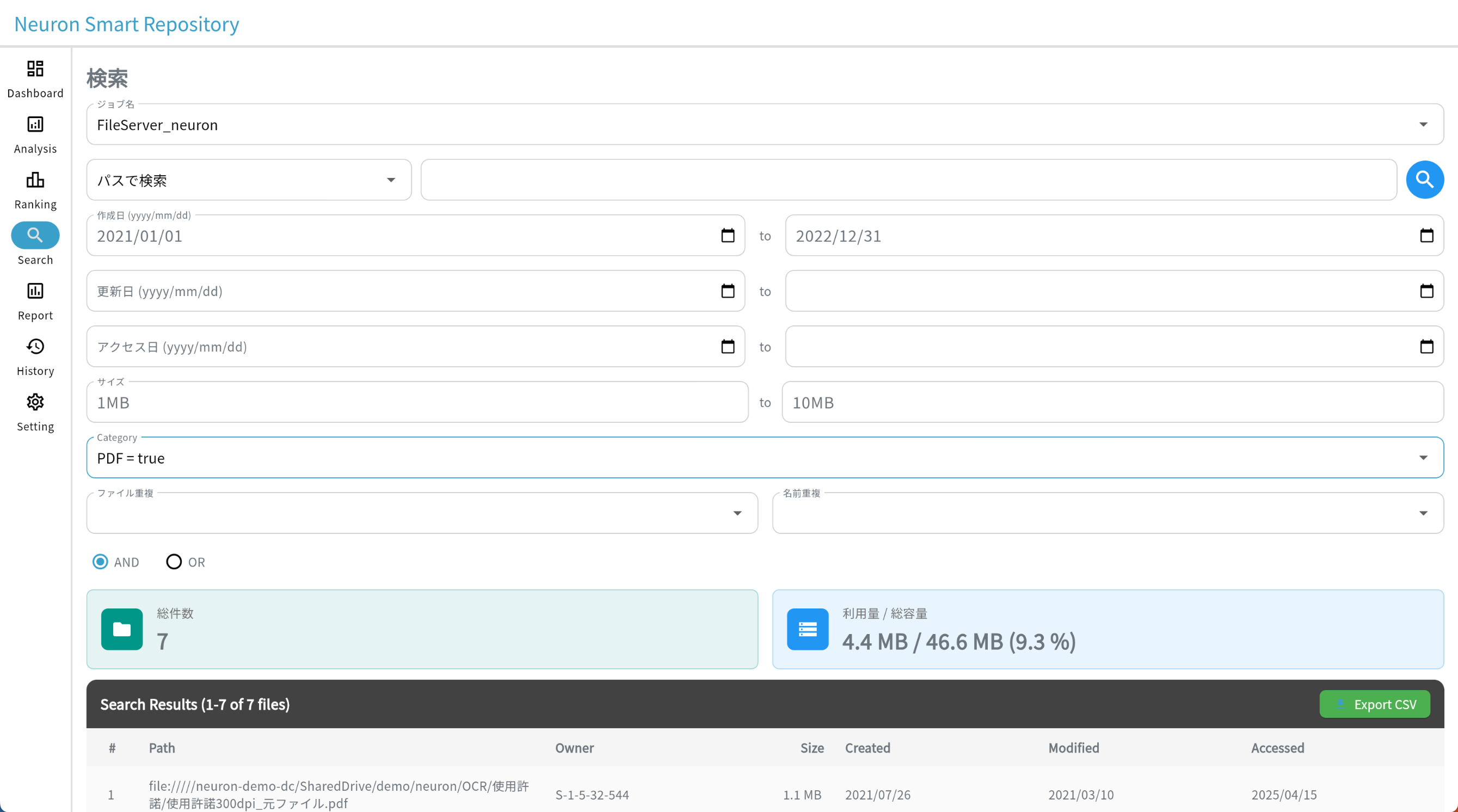1458x812 pixels.
Task: Open the Ranking bar chart icon
Action: (35, 180)
